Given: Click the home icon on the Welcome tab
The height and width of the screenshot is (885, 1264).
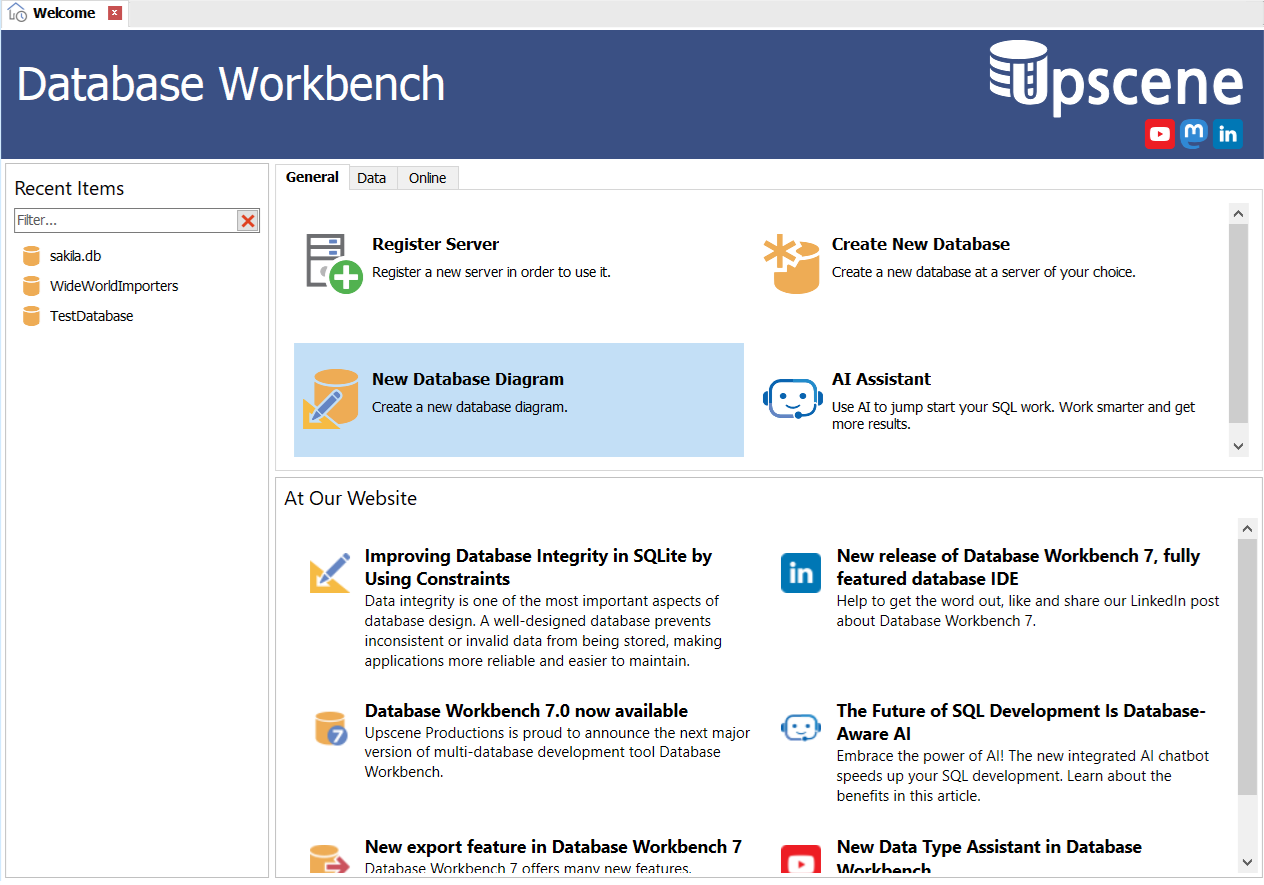Looking at the screenshot, I should 17,13.
